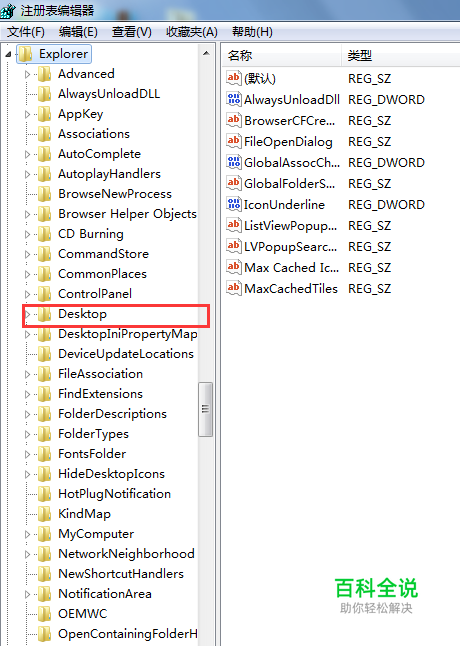Screen dimensions: 460x646
Task: Collapse the Explorer key
Action: 8,54
